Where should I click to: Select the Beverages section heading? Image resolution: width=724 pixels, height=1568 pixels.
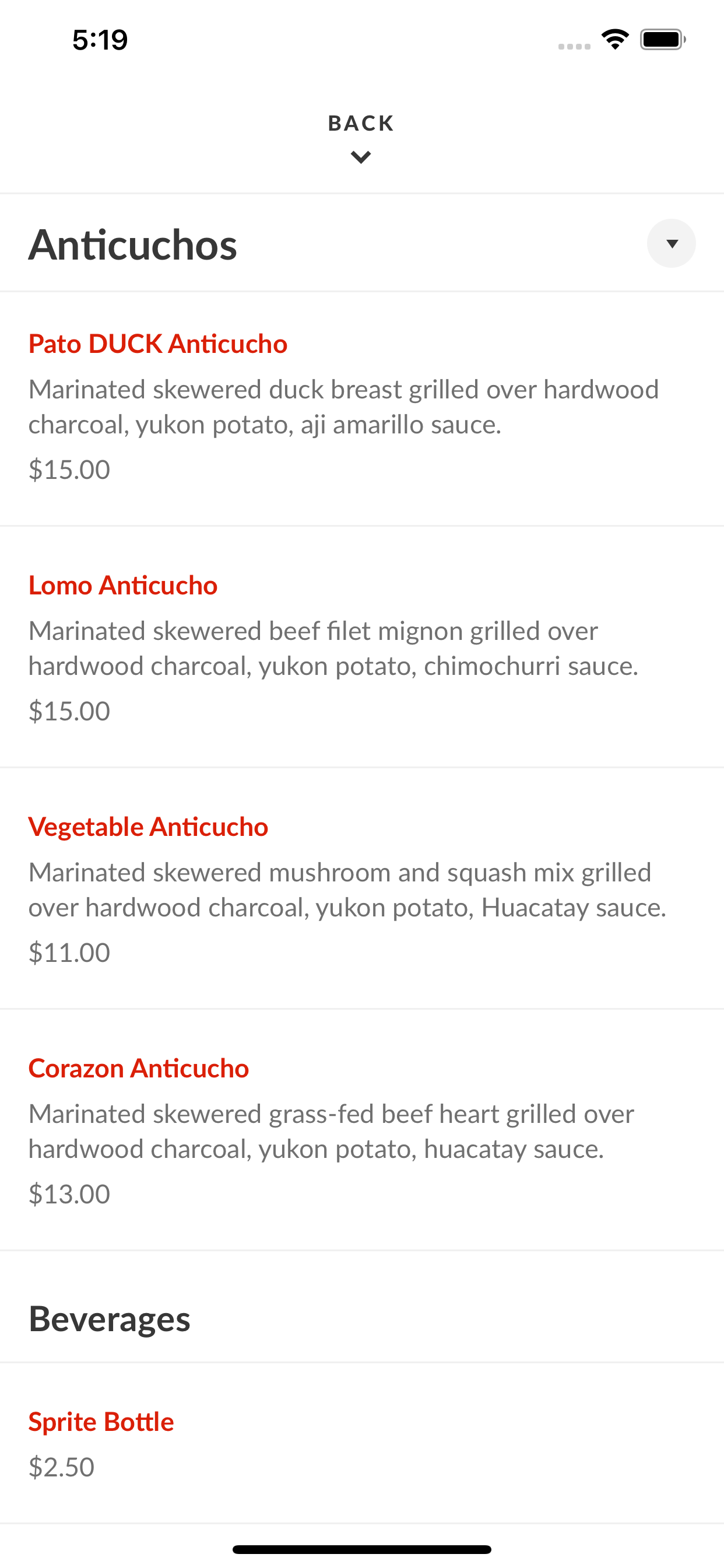[x=110, y=1319]
